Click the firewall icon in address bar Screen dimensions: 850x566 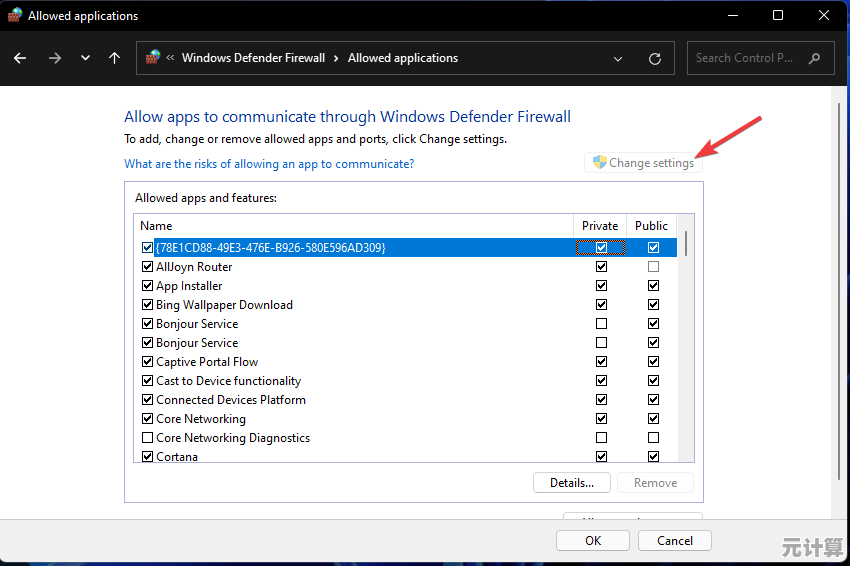point(153,58)
